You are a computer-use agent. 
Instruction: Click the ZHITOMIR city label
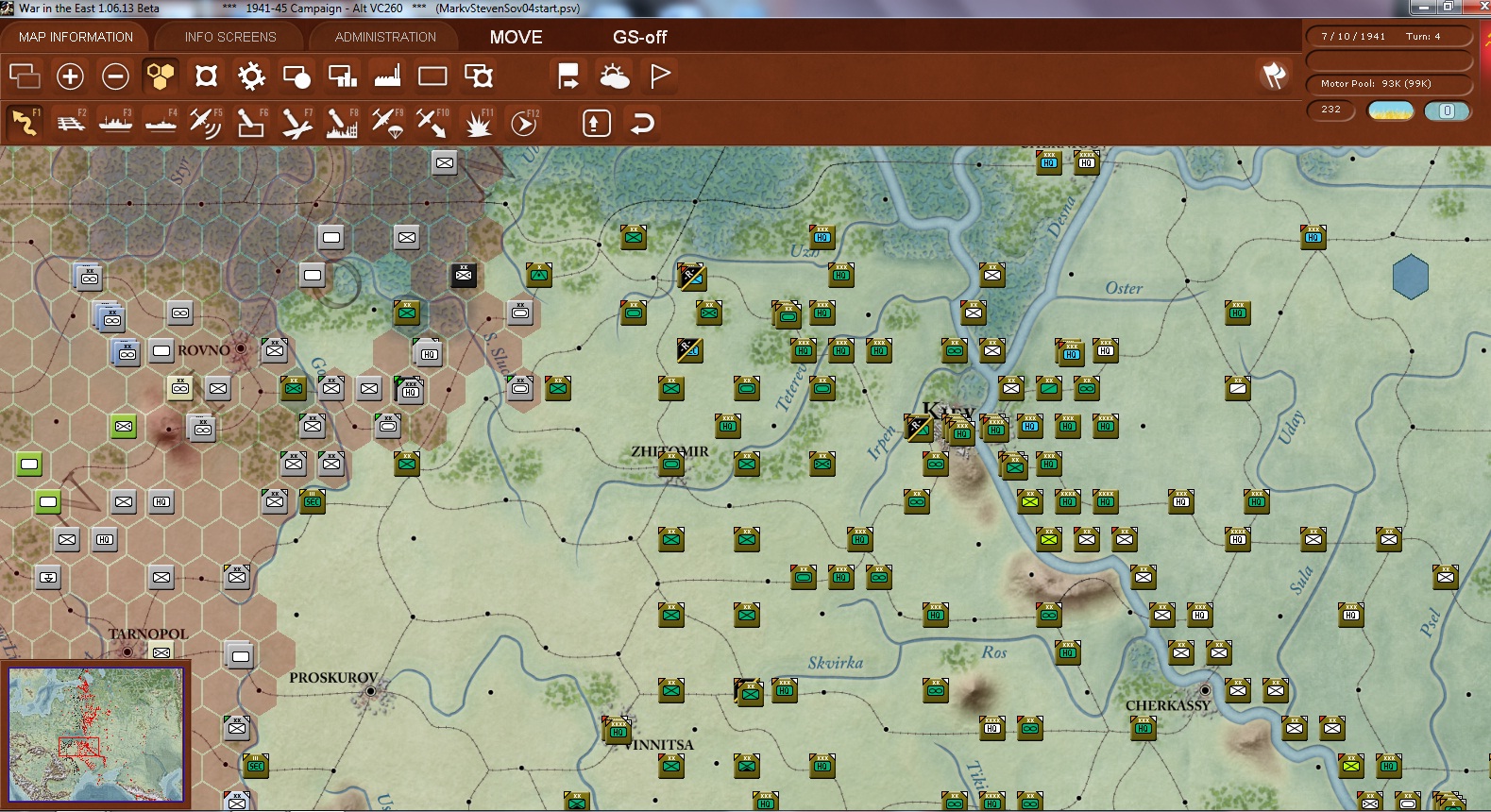coord(669,451)
